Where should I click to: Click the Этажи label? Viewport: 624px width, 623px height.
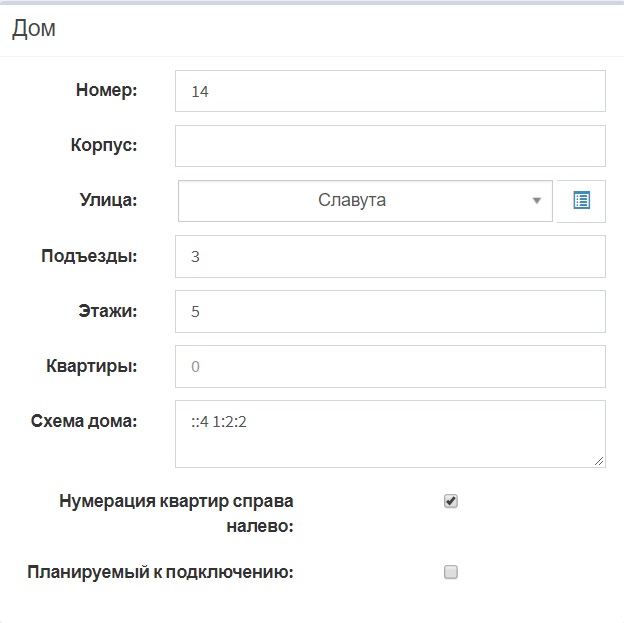[108, 311]
